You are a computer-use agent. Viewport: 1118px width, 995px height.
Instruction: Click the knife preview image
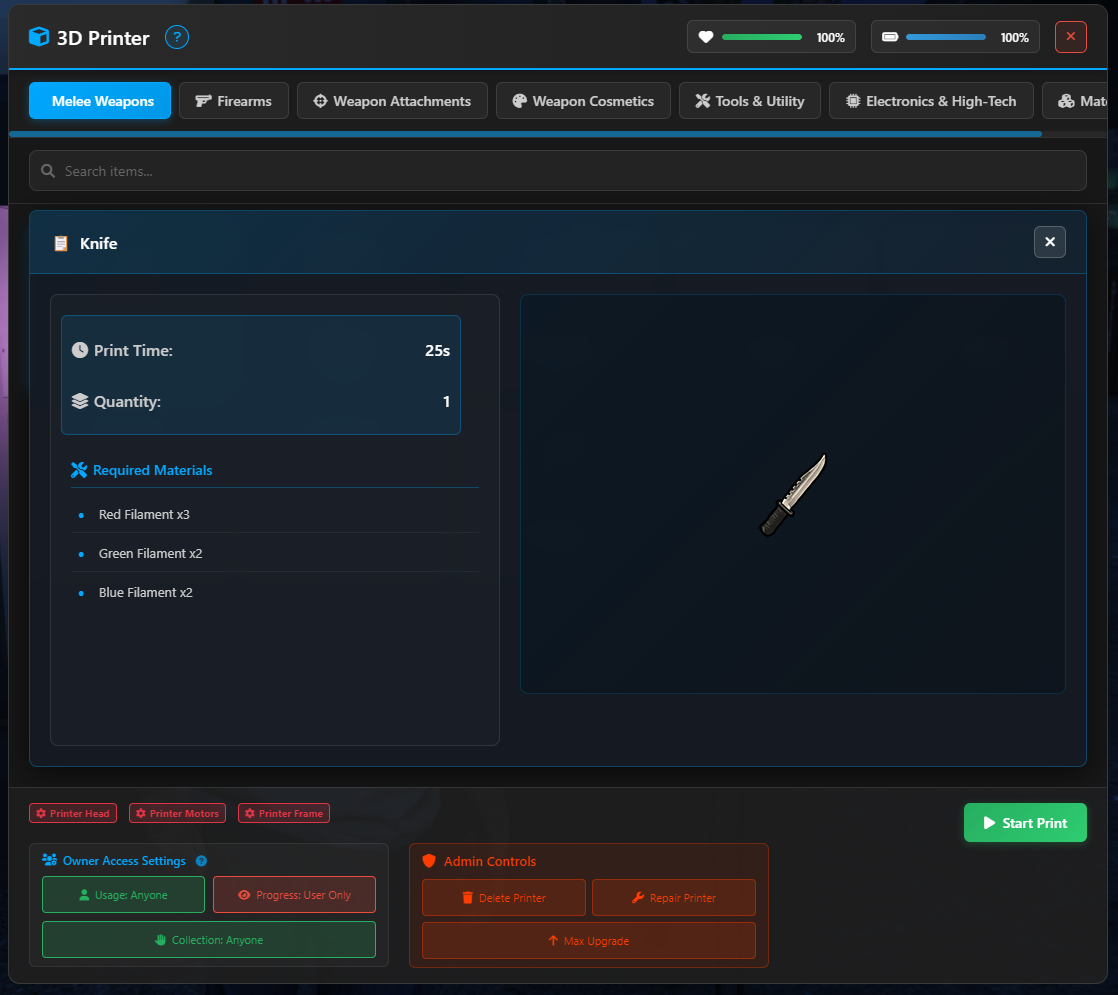click(793, 495)
